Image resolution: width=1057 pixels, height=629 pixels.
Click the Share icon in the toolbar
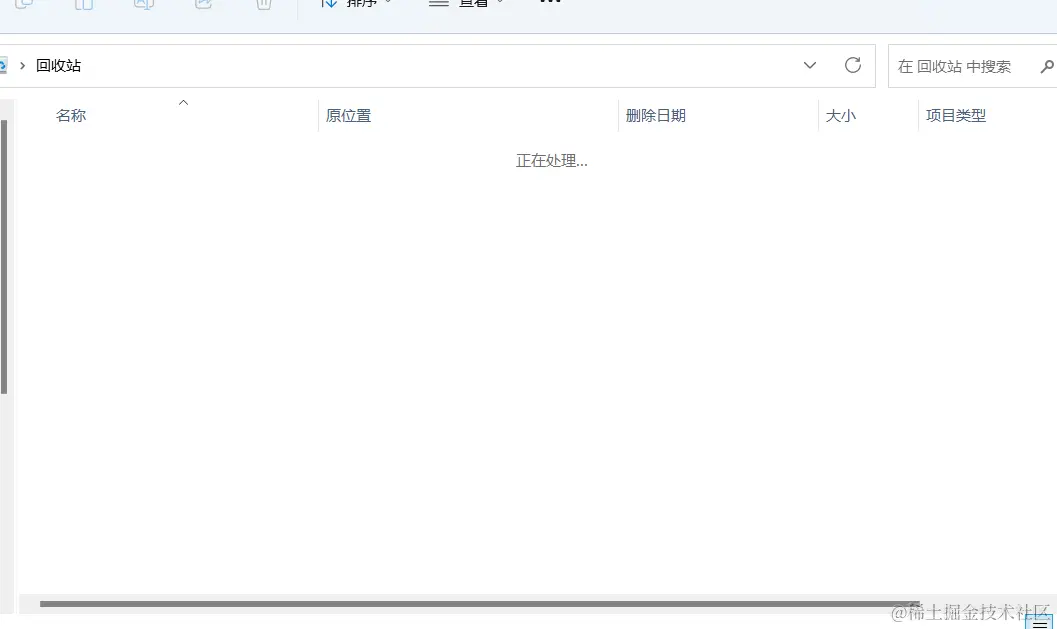[x=204, y=5]
